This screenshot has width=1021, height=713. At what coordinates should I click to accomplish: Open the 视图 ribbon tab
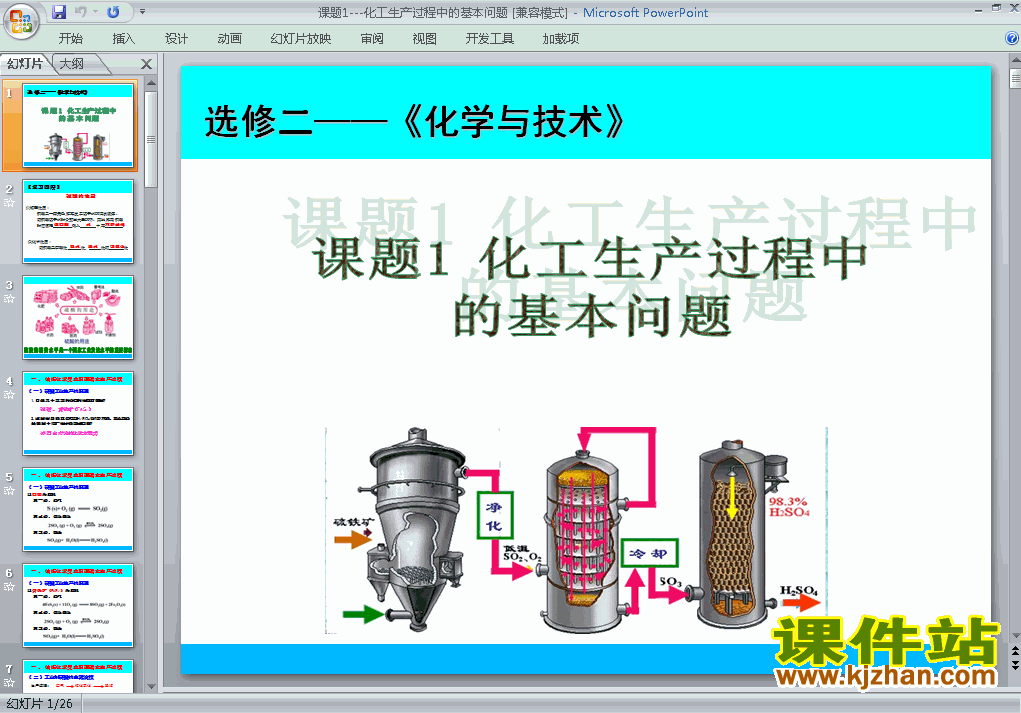425,38
